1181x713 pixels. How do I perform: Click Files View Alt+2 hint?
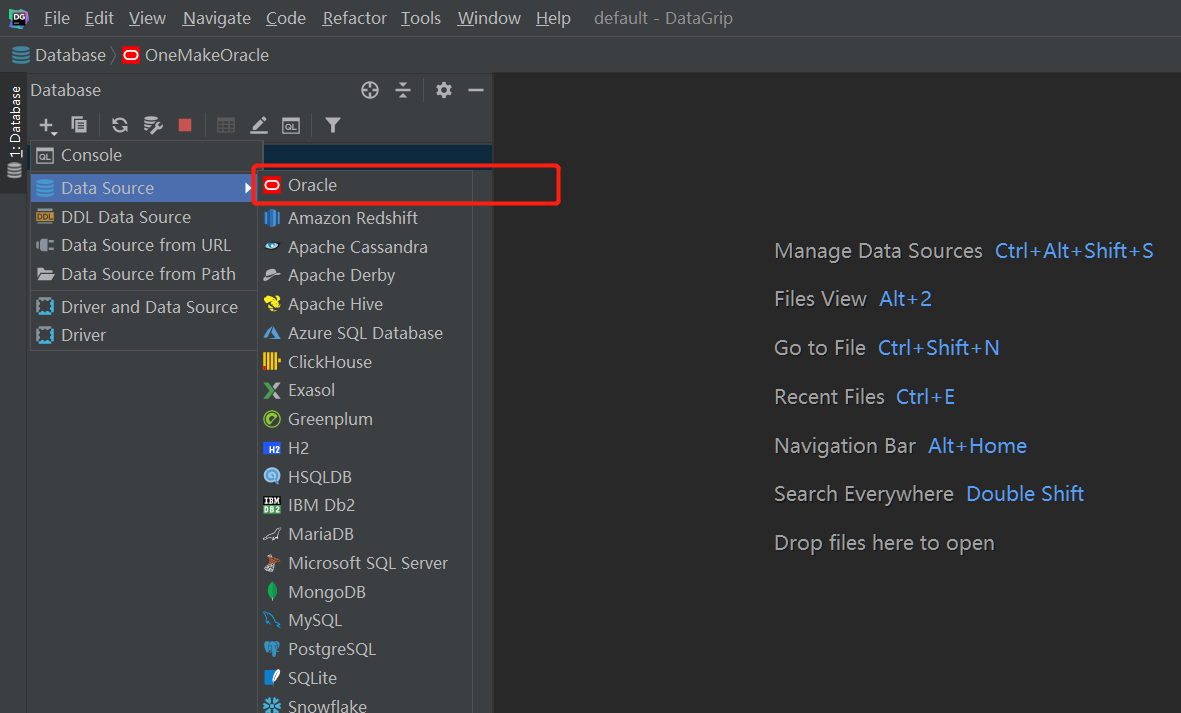point(853,299)
